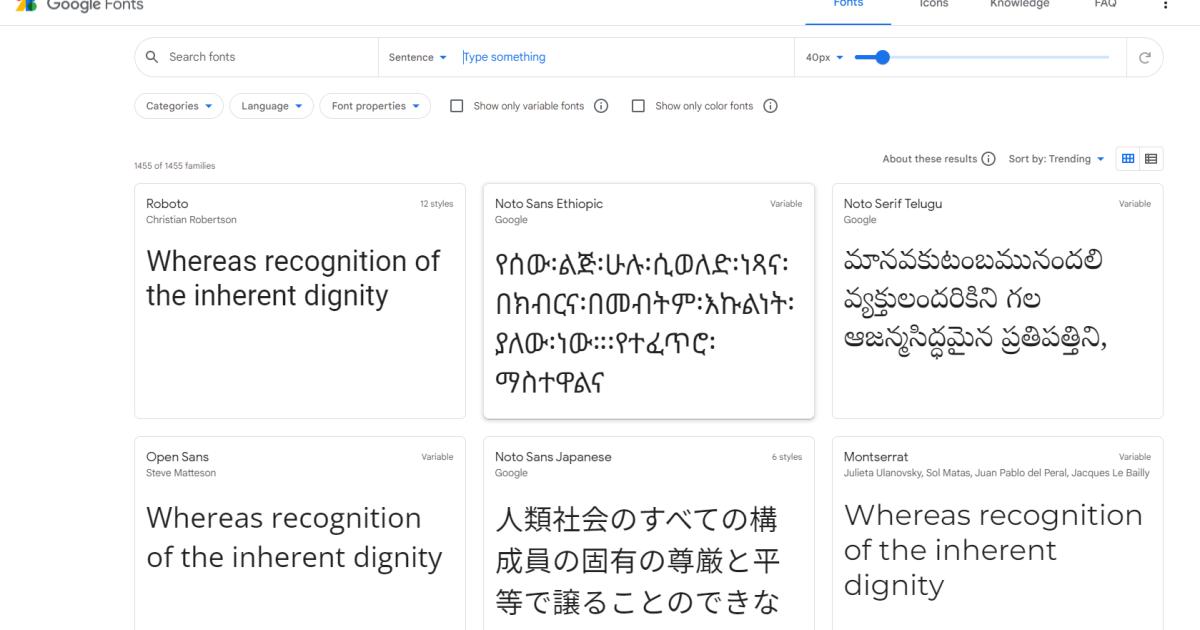Open the Categories filter dropdown

click(x=179, y=106)
